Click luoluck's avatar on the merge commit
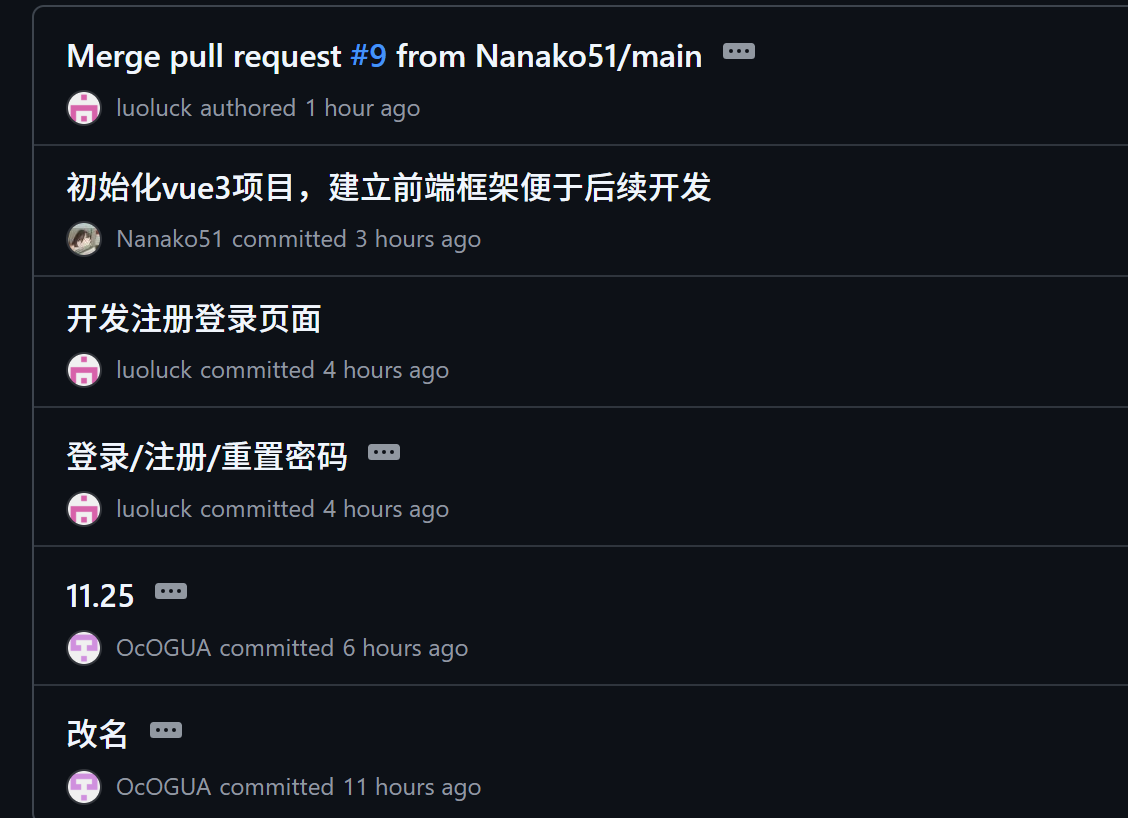The image size is (1128, 818). 84,108
